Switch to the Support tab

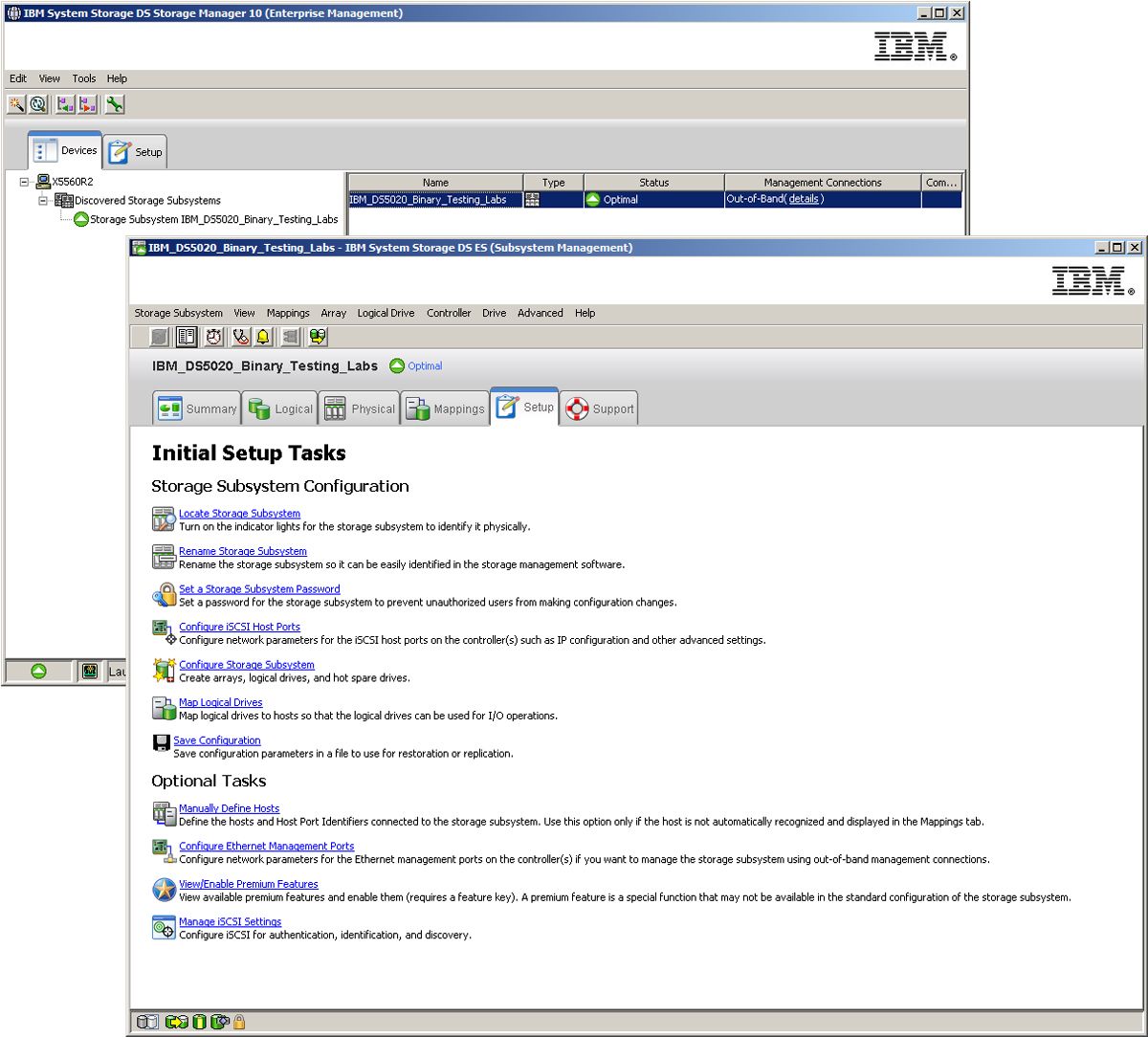click(x=599, y=408)
